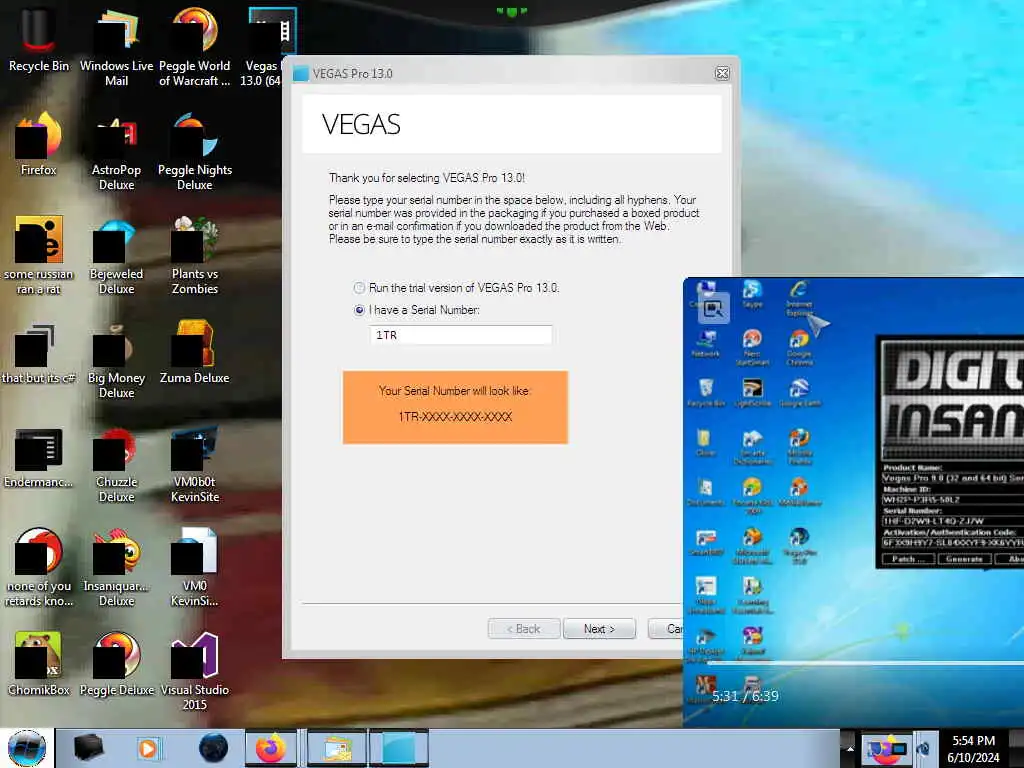Click Generate button in keygen video
Viewport: 1024px width, 768px height.
(965, 559)
